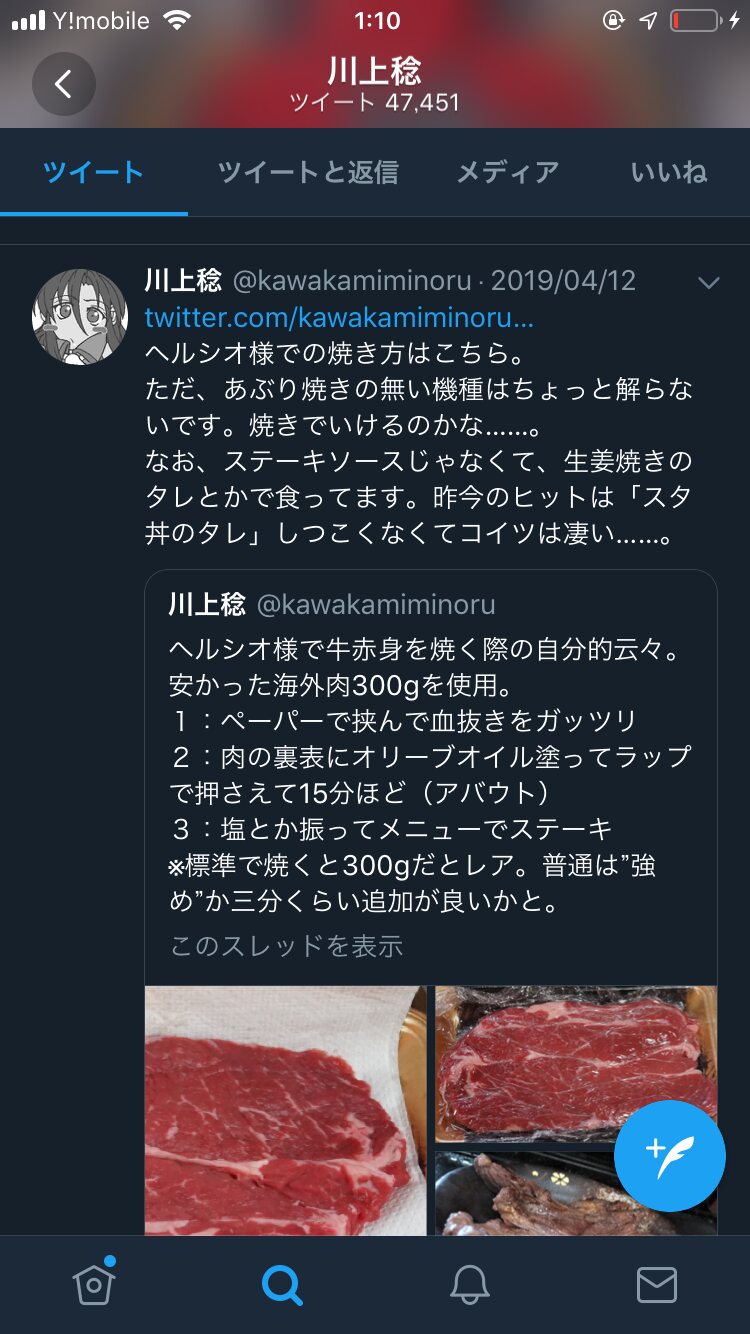Viewport: 750px width, 1334px height.
Task: Go to the Home tab icon
Action: pos(94,1284)
